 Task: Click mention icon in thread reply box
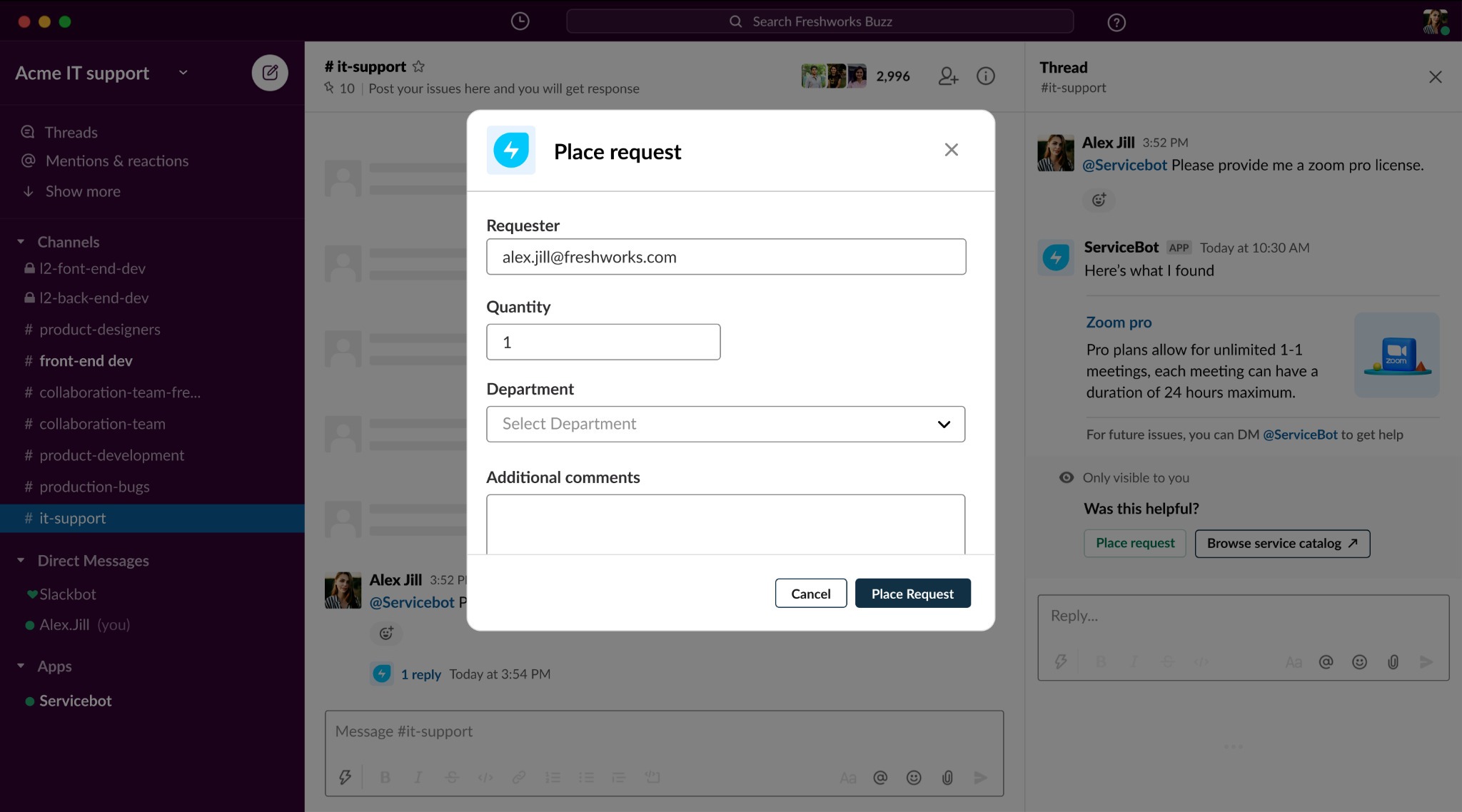[1326, 662]
